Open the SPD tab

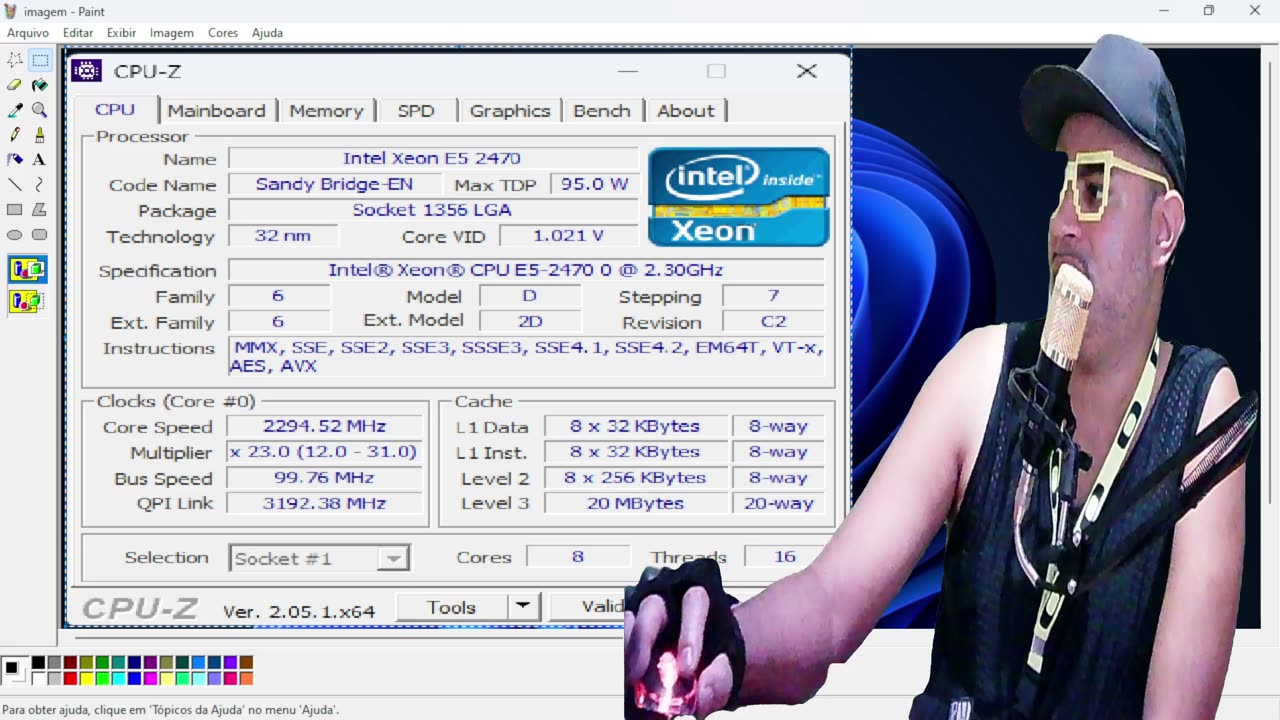point(416,111)
